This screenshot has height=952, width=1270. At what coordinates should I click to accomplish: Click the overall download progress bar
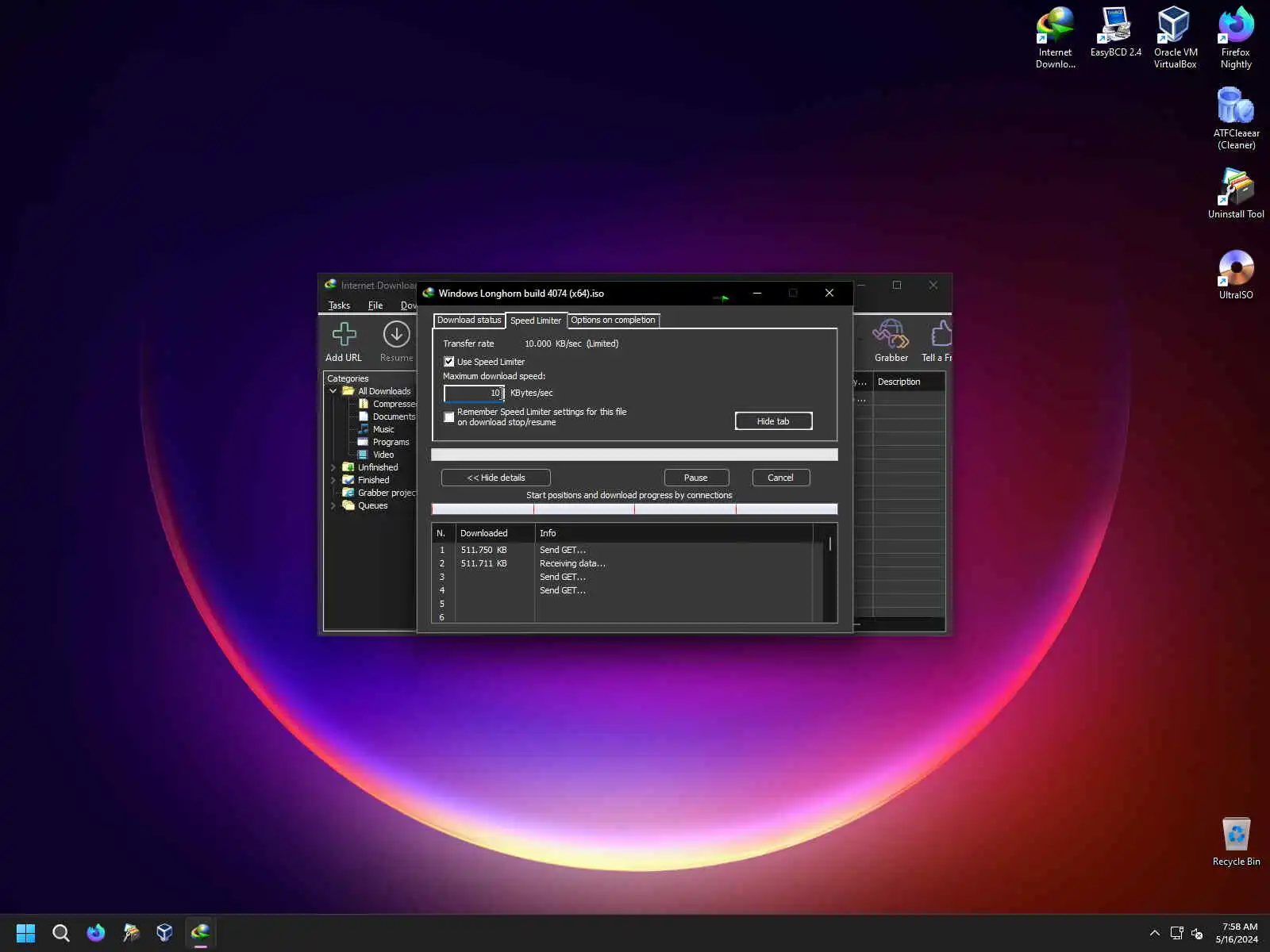pyautogui.click(x=634, y=455)
